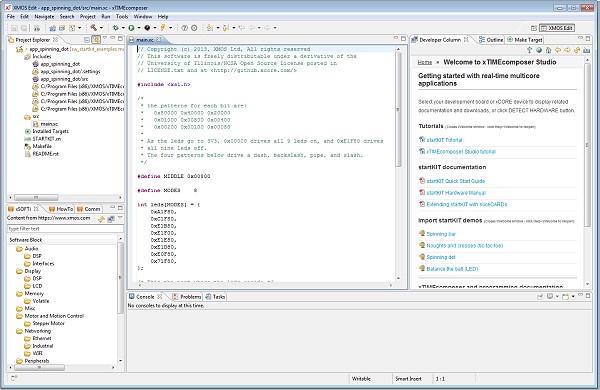Viewport: 600px width, 390px height.
Task: Open the xSOFTip panel view menu triangle
Action: 120,218
